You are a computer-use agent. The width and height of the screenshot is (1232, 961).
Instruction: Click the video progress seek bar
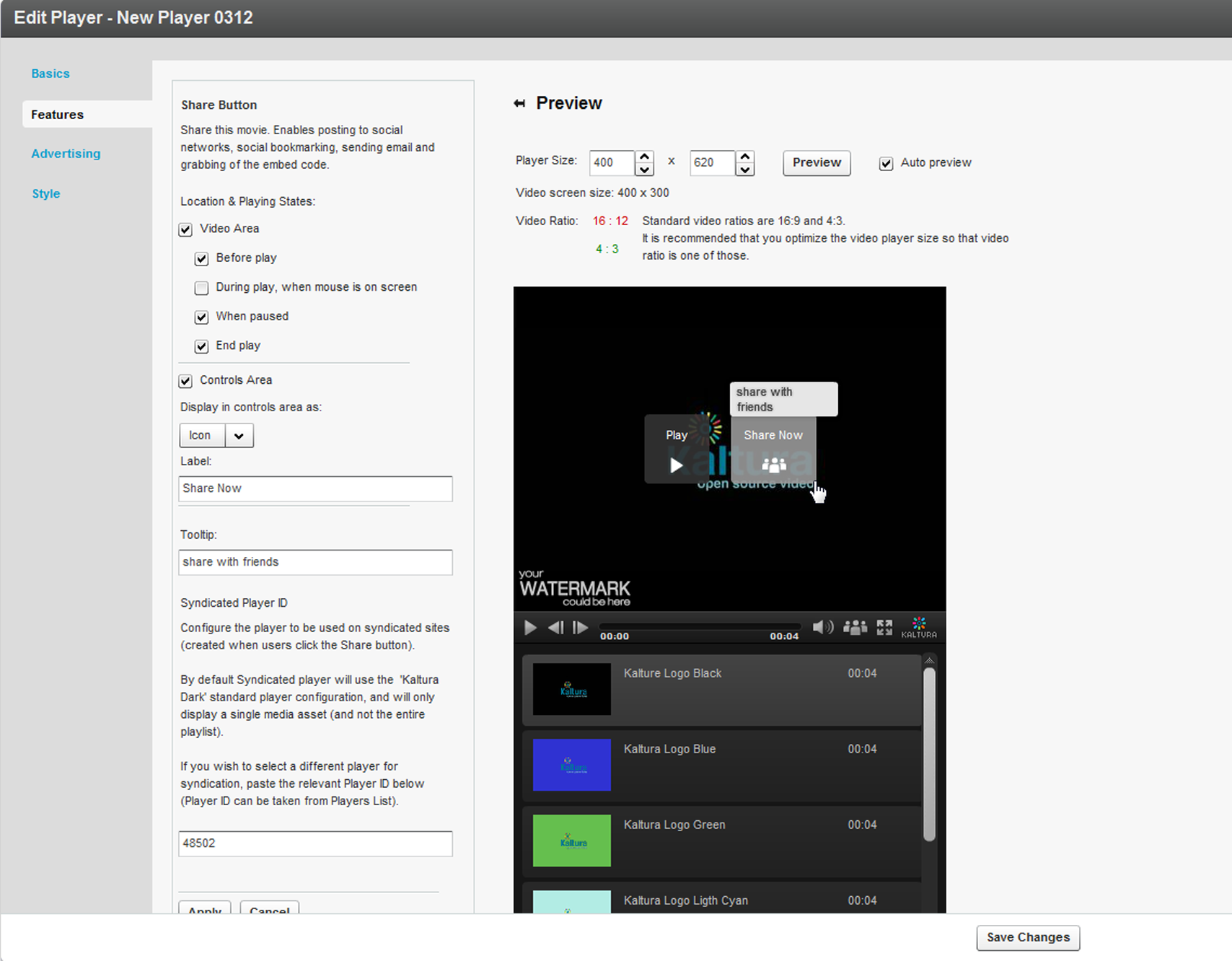click(700, 626)
